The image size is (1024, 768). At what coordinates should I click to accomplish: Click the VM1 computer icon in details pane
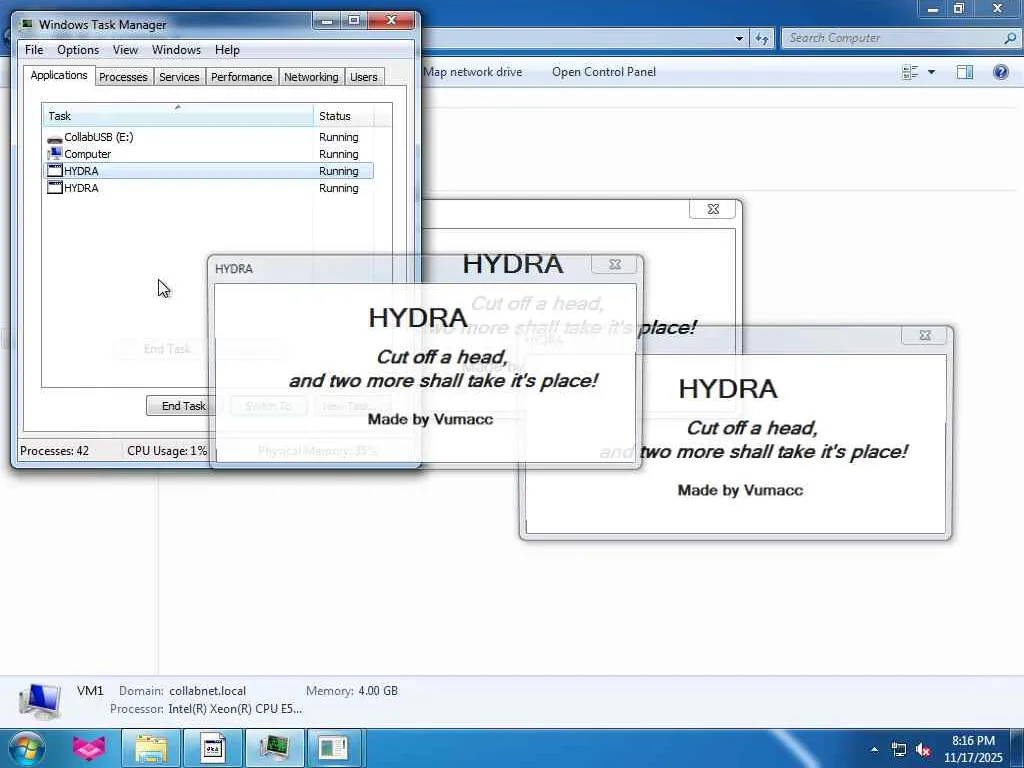click(40, 700)
